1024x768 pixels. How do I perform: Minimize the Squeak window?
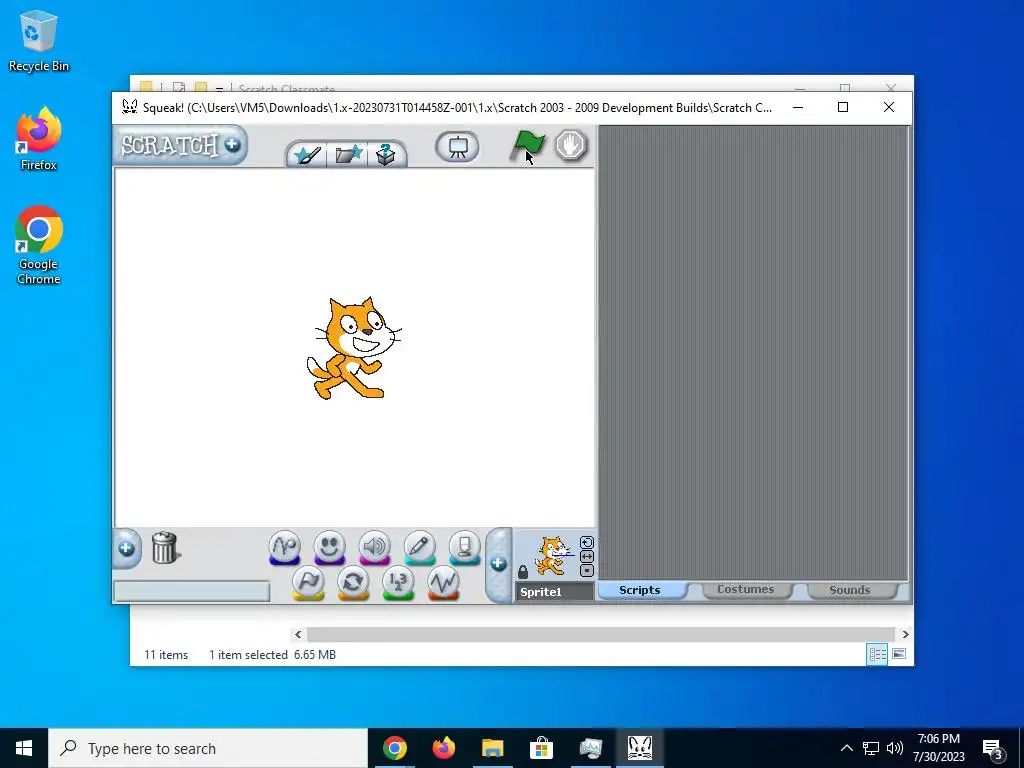click(x=798, y=107)
